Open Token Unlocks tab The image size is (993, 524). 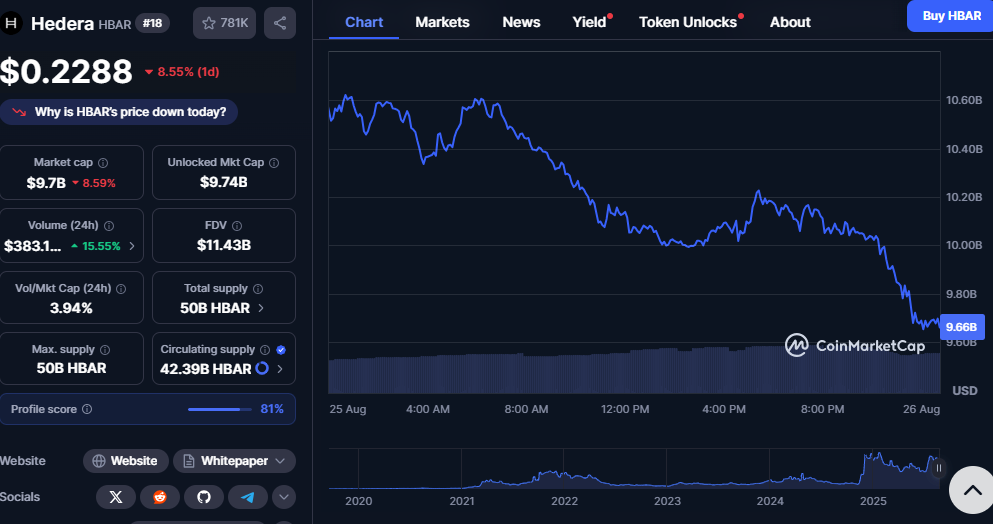[688, 22]
